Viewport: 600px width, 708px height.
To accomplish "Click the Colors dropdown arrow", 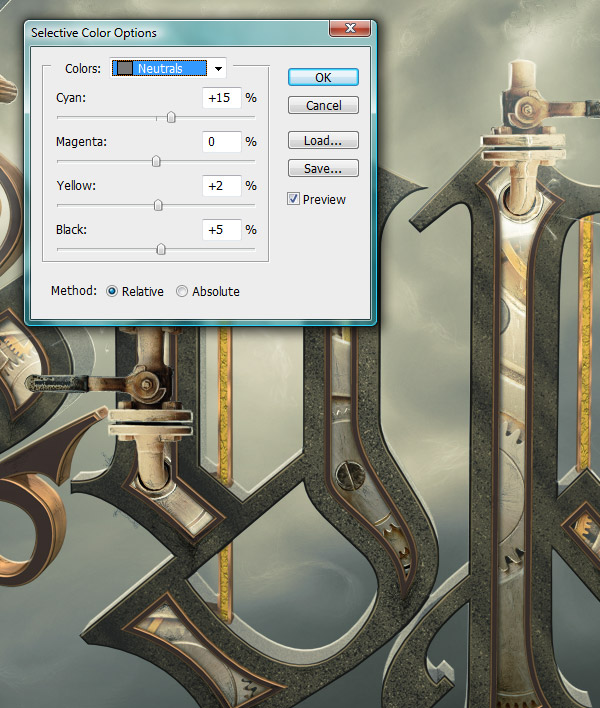I will point(219,69).
